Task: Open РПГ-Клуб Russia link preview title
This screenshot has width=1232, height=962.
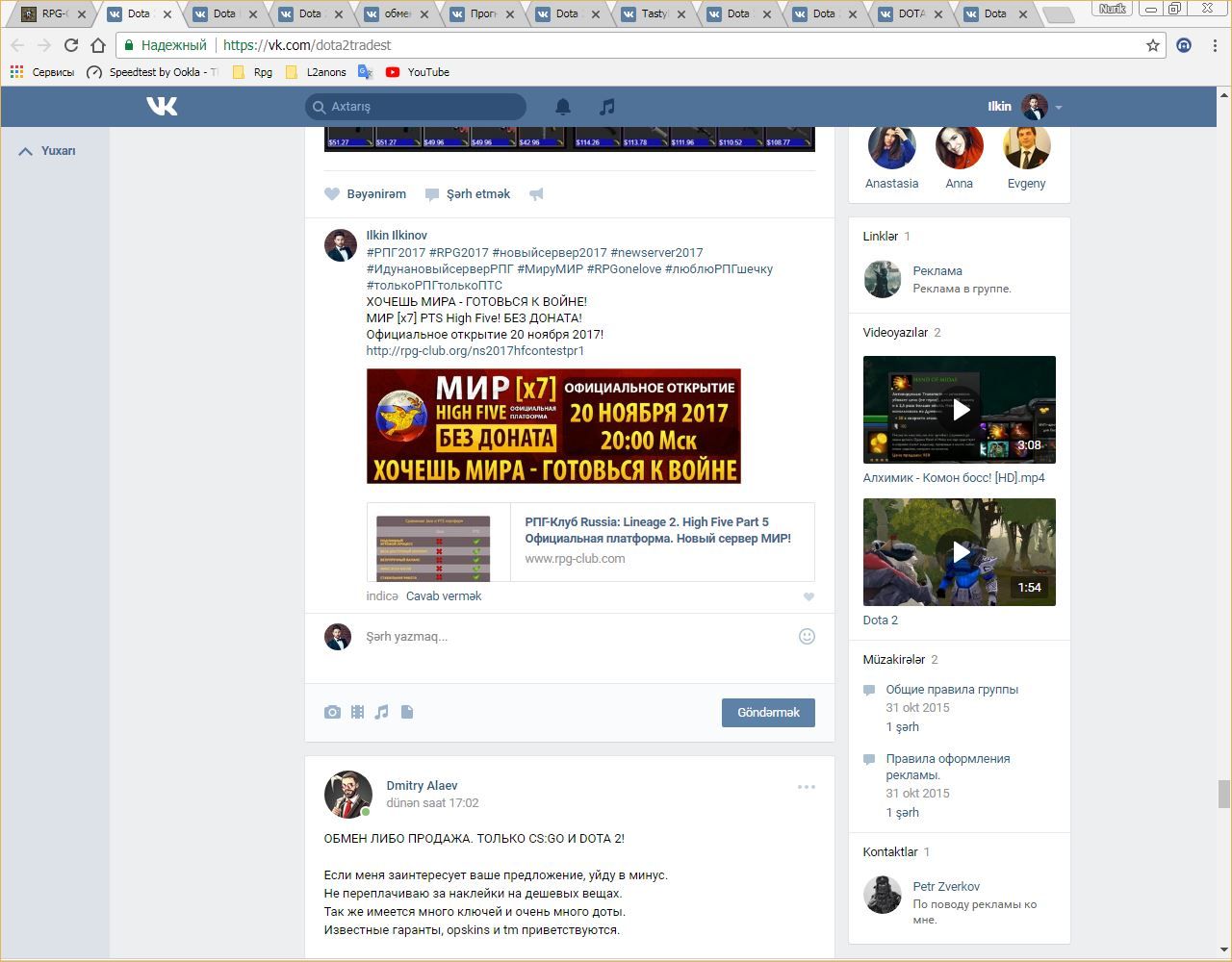Action: coord(657,530)
